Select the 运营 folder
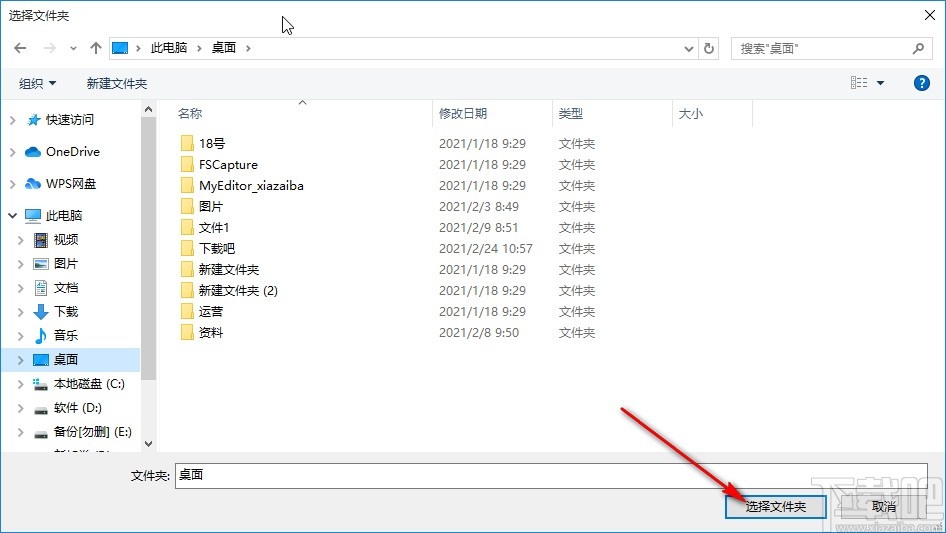Screen dimensions: 946x533 [x=211, y=311]
